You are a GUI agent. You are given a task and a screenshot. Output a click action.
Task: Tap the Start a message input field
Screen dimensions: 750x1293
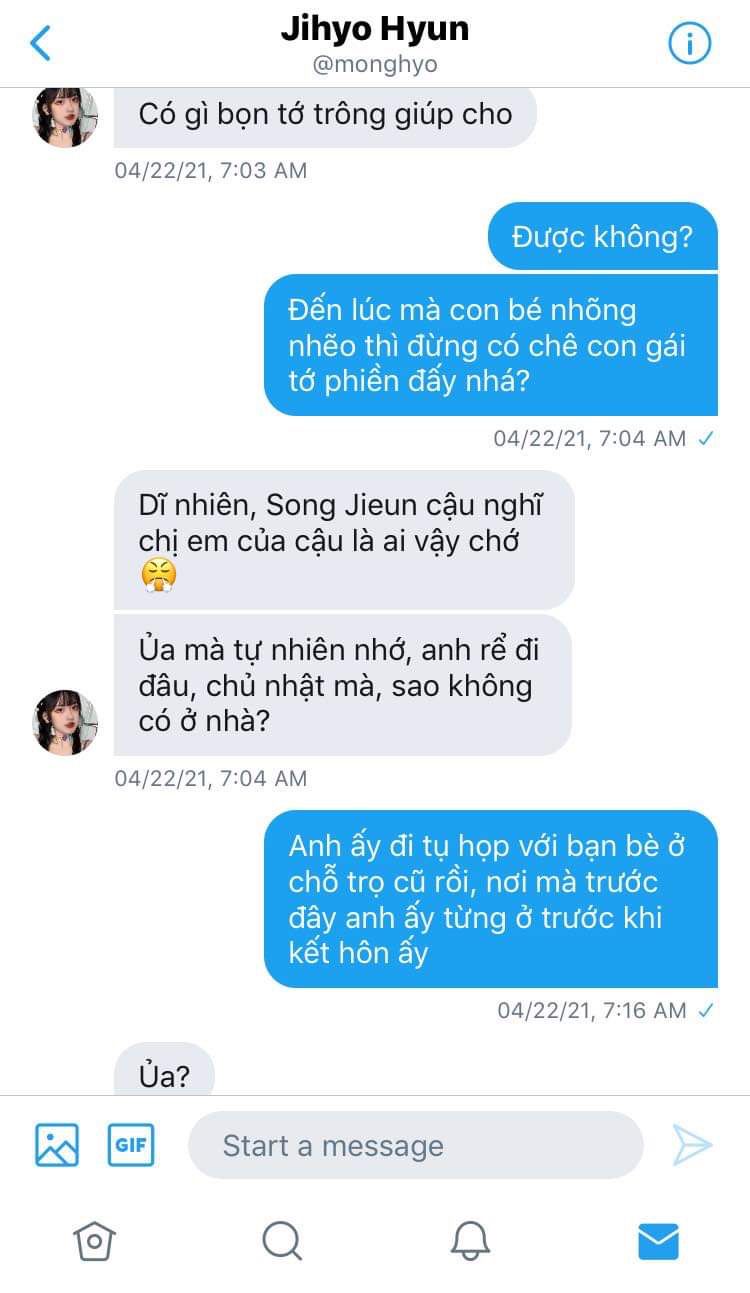[416, 1145]
